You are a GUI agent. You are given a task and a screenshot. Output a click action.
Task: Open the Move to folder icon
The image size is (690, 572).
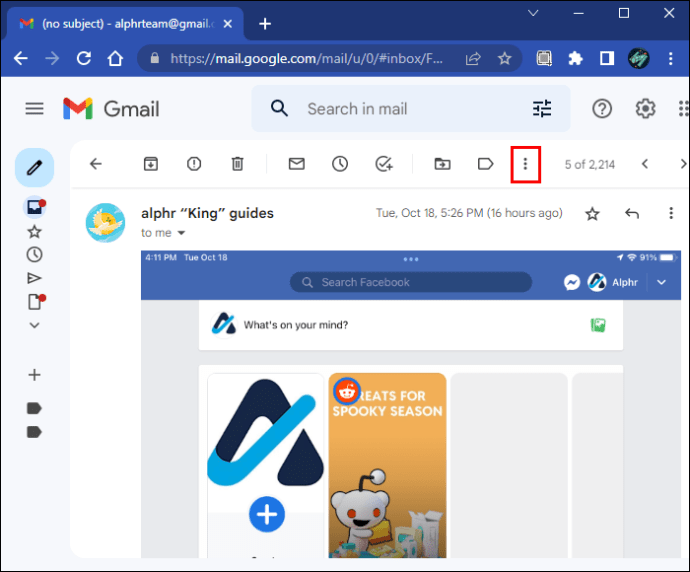(442, 164)
